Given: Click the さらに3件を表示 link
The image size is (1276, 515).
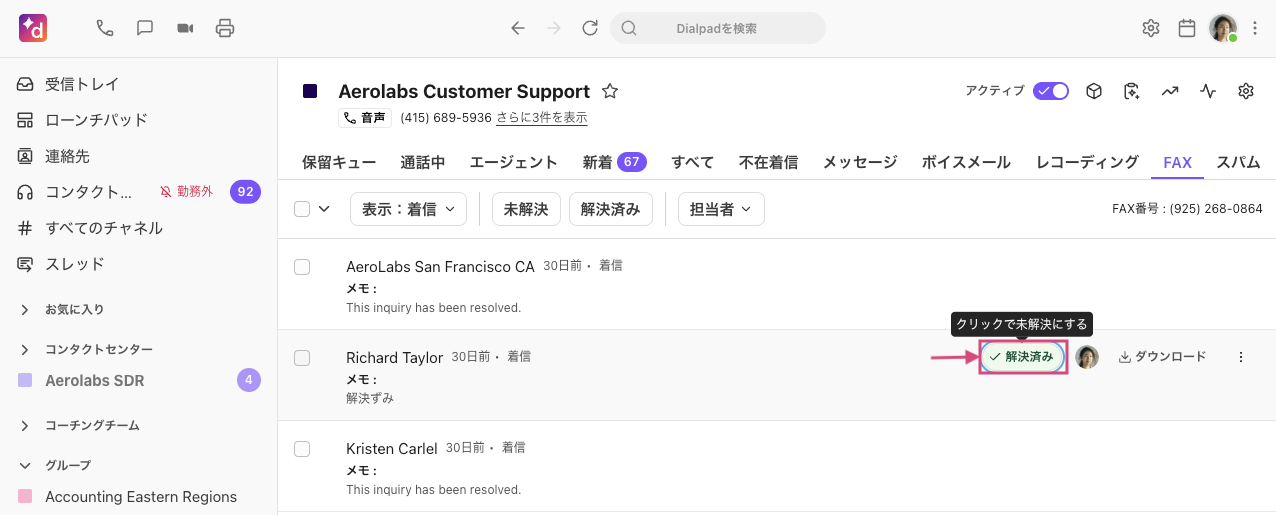Looking at the screenshot, I should pos(541,118).
